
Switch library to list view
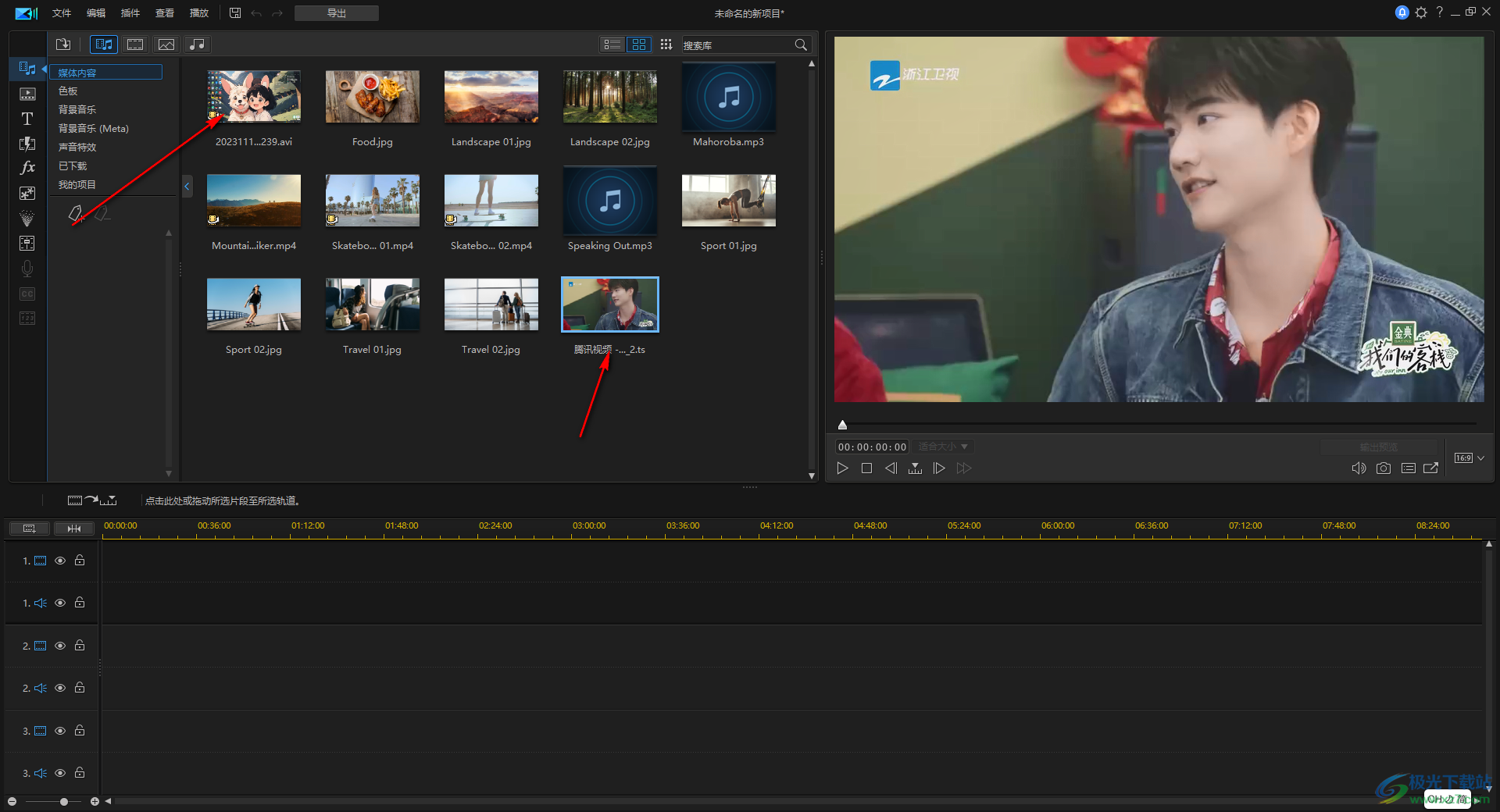pyautogui.click(x=612, y=45)
